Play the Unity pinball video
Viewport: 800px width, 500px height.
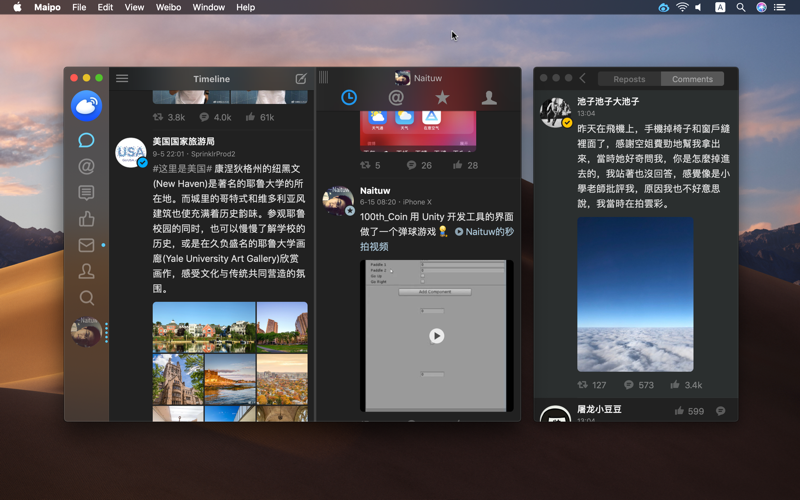click(436, 336)
